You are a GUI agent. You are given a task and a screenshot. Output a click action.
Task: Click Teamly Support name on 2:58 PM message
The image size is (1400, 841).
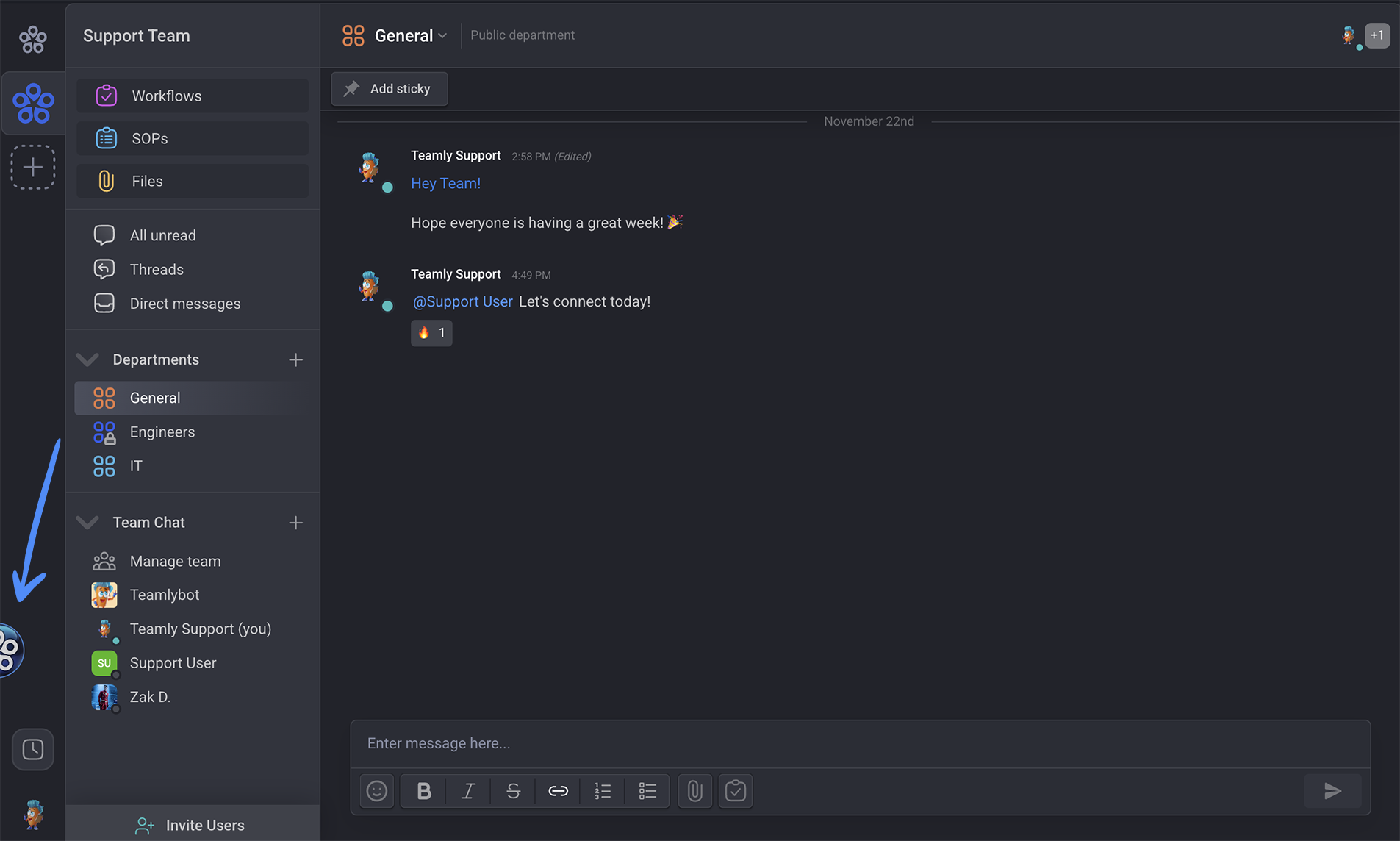tap(456, 155)
